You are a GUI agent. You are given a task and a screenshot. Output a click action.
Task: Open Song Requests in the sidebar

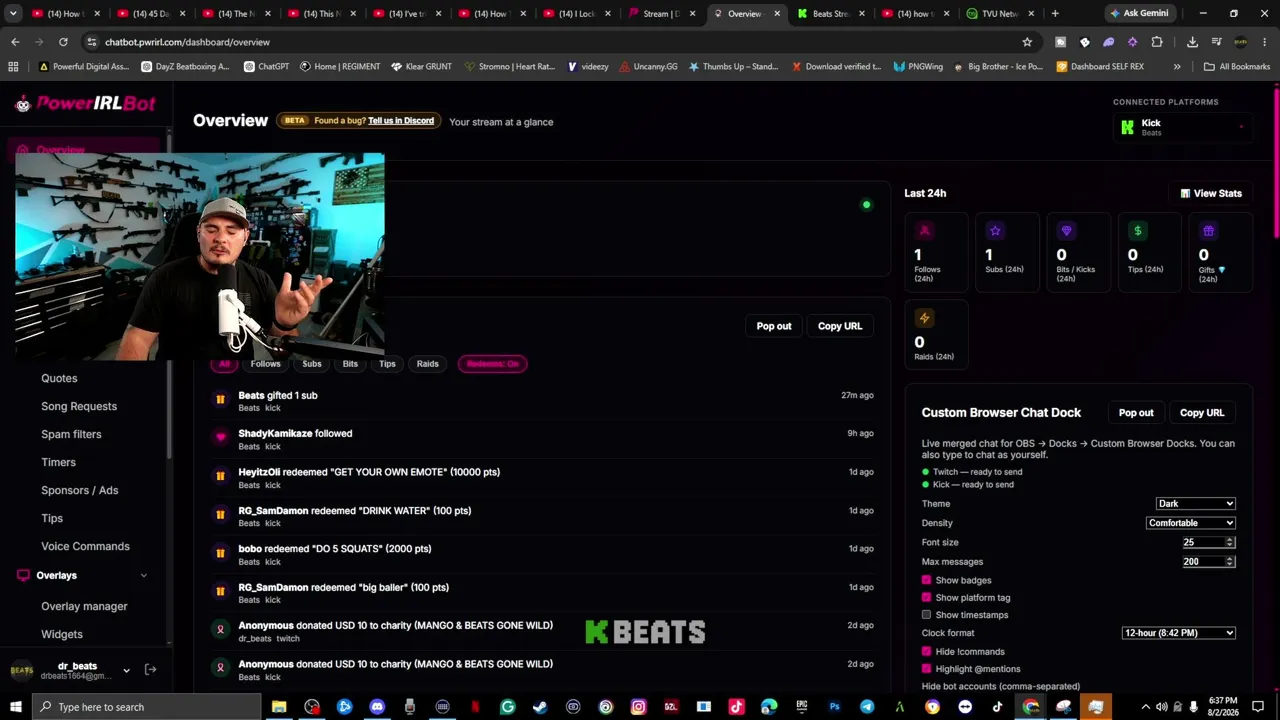pos(79,406)
